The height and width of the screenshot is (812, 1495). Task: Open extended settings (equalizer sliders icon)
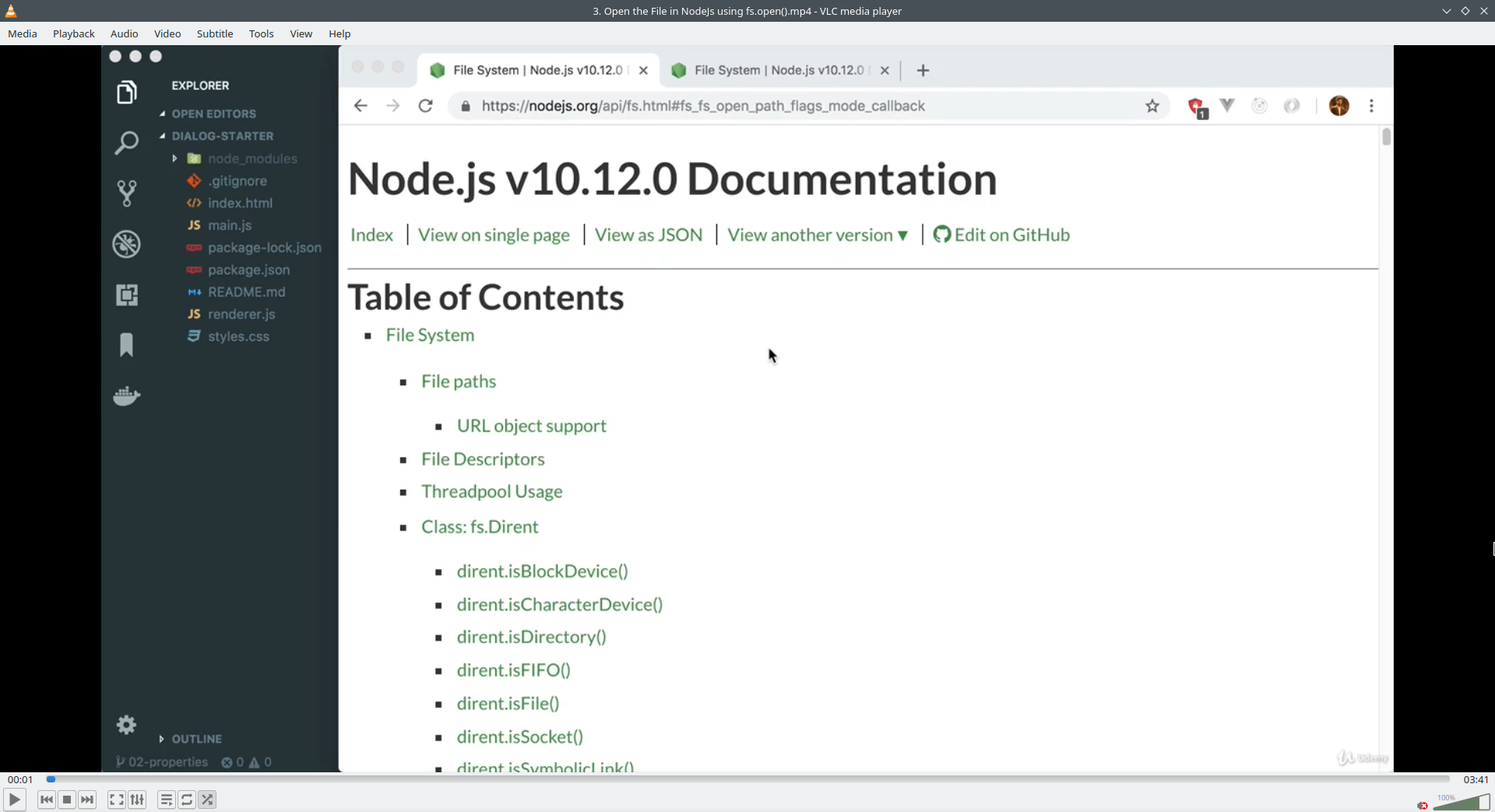coord(137,800)
